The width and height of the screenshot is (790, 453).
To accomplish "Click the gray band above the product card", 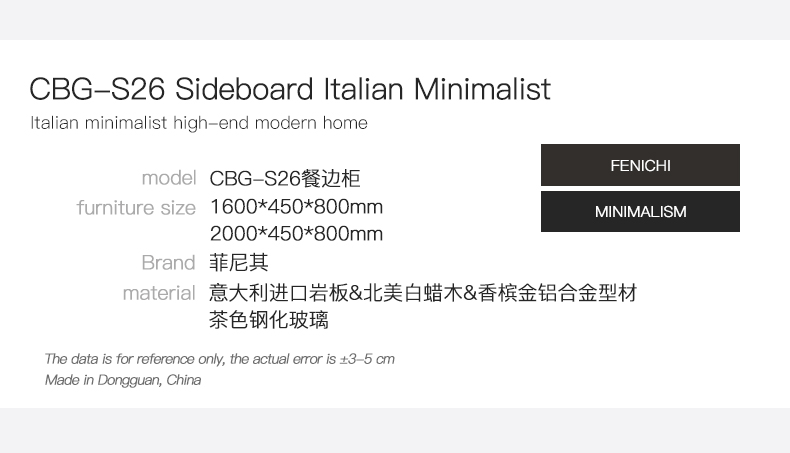I will pyautogui.click(x=395, y=20).
